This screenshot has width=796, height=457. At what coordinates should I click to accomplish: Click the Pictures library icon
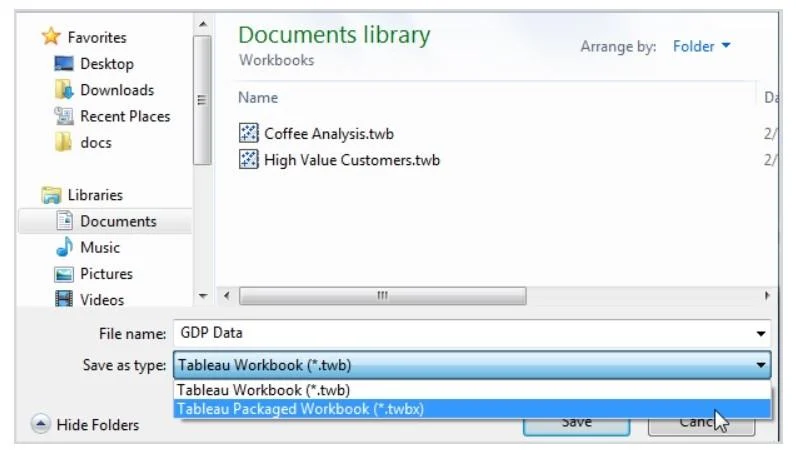64,274
